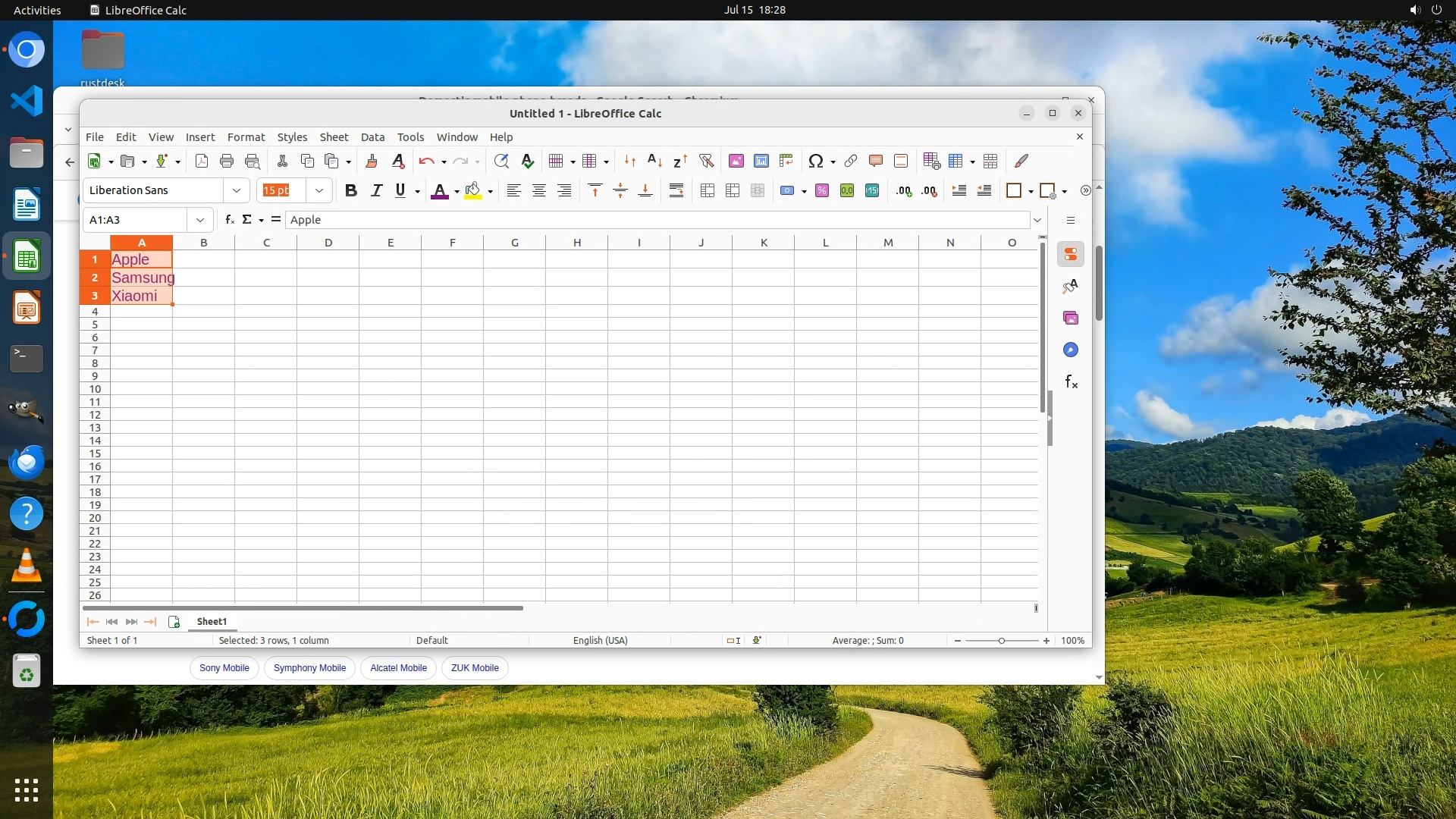This screenshot has height=819, width=1456.
Task: Click Merge and Center Cells icon
Action: 708,191
